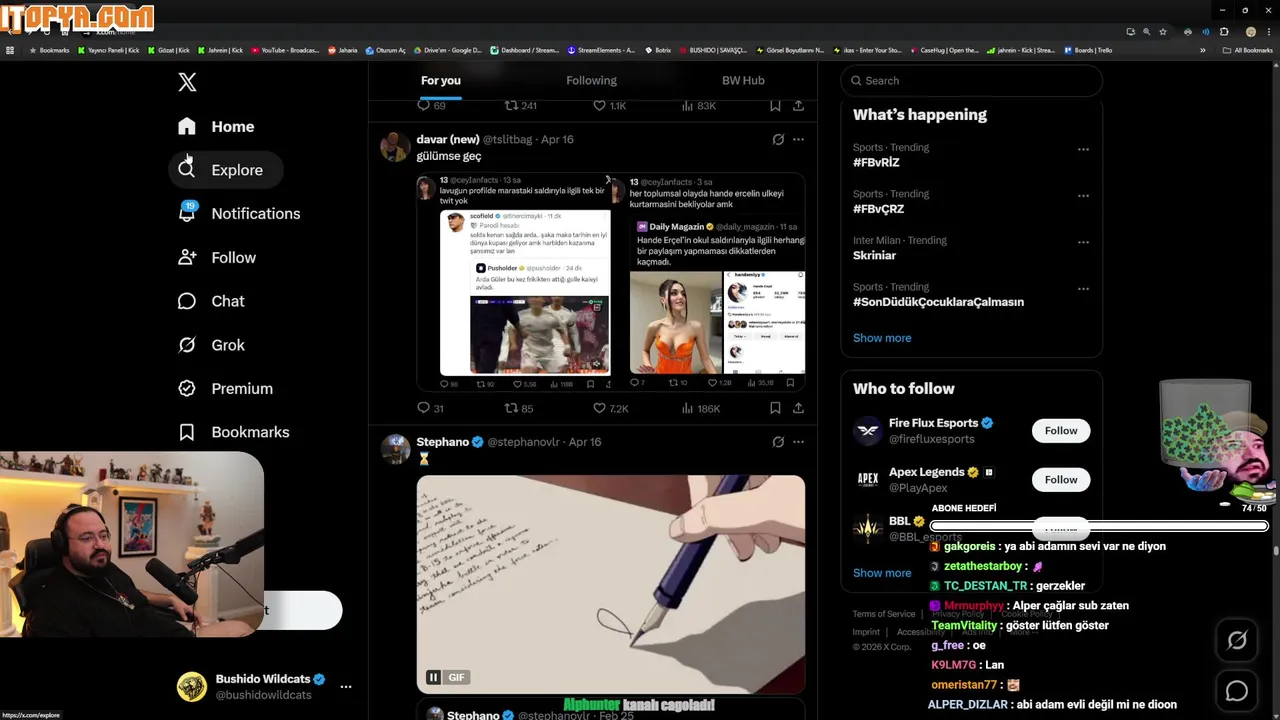Click the browser bookmark star icon
This screenshot has width=1280, height=720.
click(1163, 32)
